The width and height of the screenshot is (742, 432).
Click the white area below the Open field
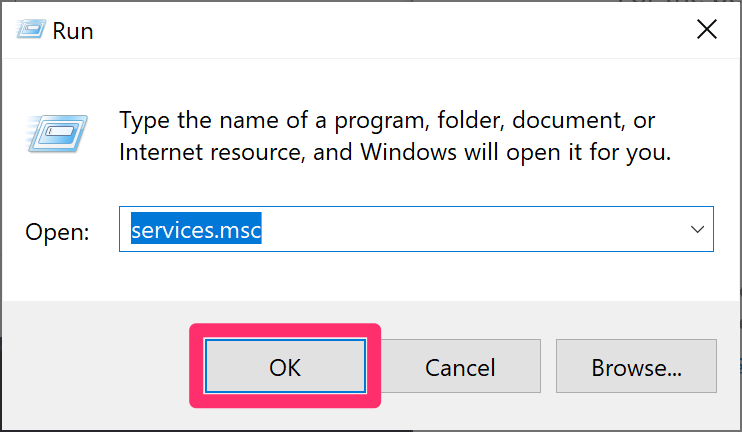(x=416, y=275)
